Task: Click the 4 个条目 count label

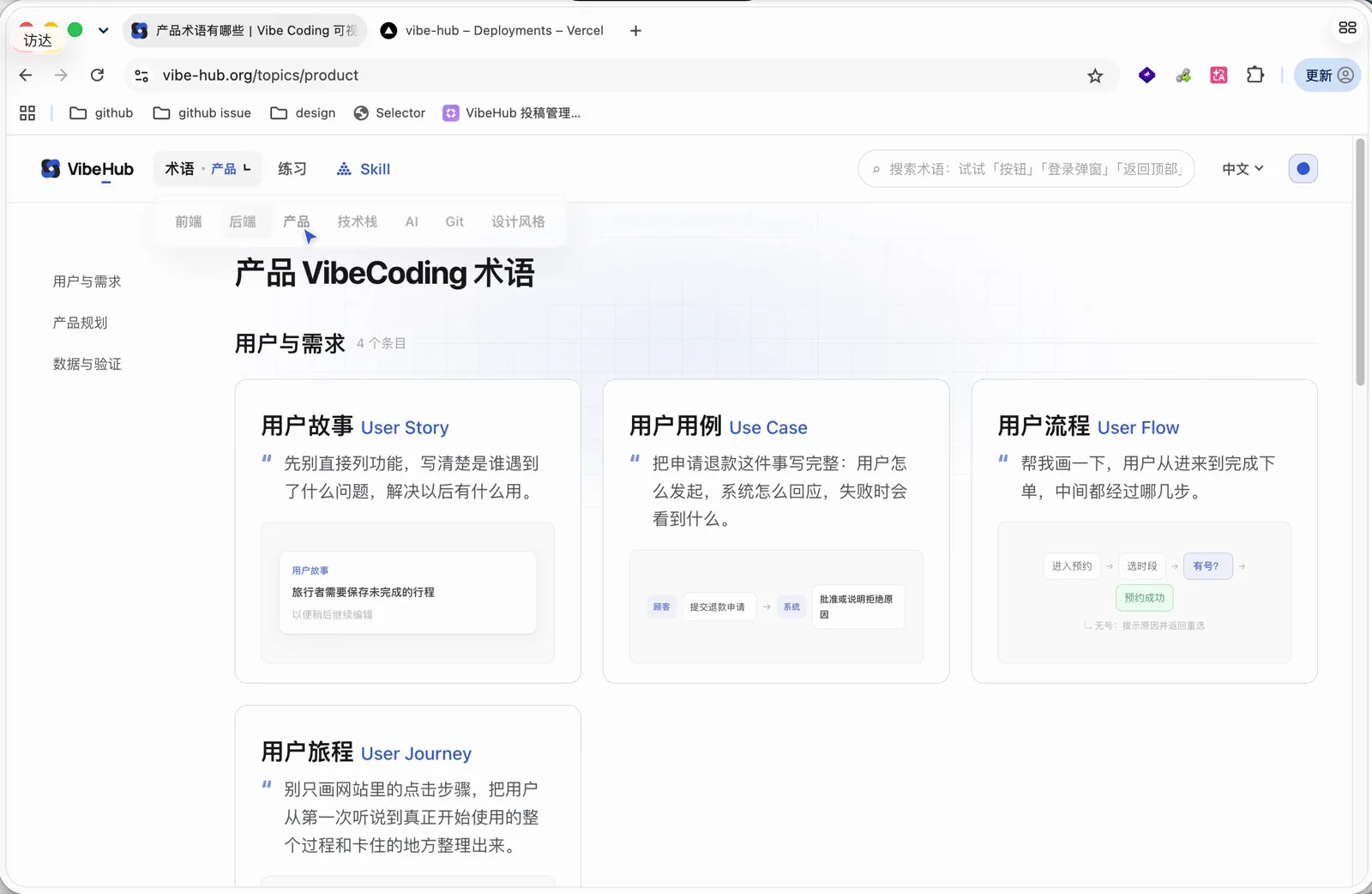Action: 382,343
